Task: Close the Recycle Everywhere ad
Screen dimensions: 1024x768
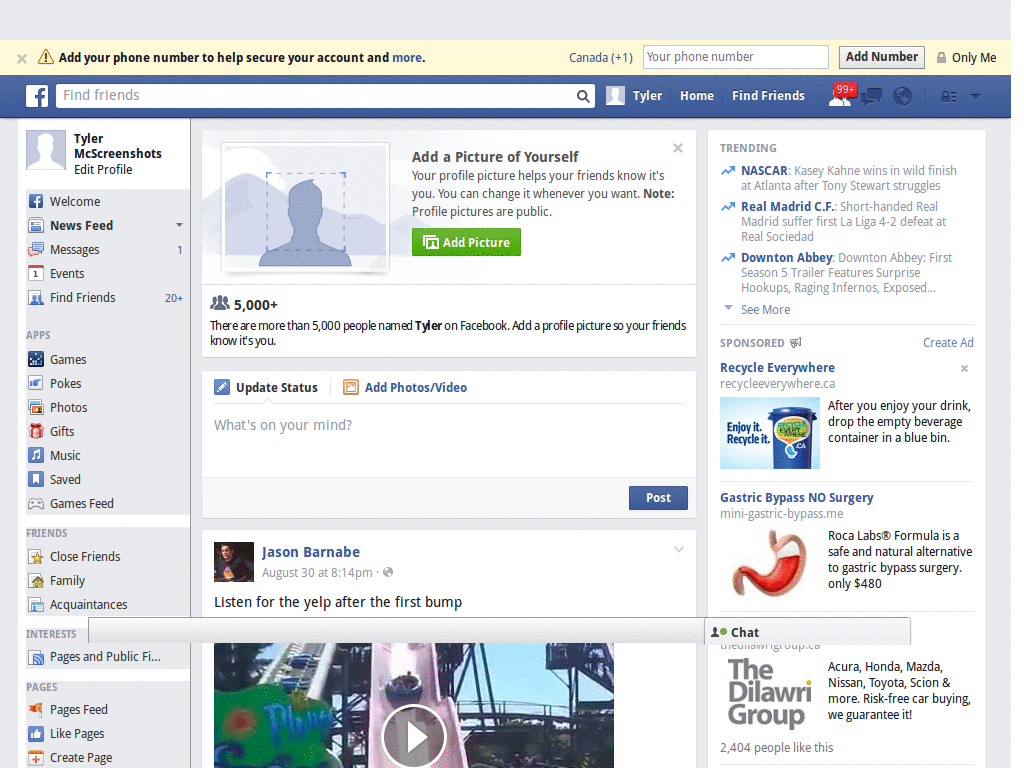Action: pyautogui.click(x=964, y=369)
